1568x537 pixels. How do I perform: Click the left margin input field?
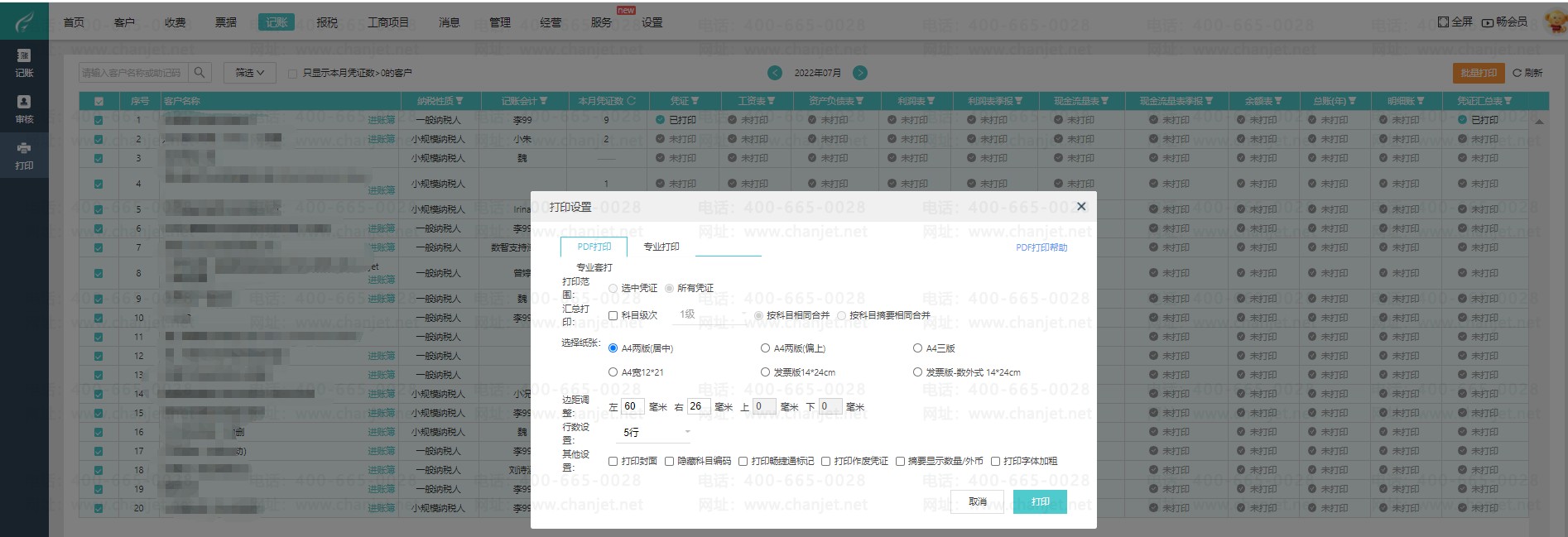tap(632, 406)
